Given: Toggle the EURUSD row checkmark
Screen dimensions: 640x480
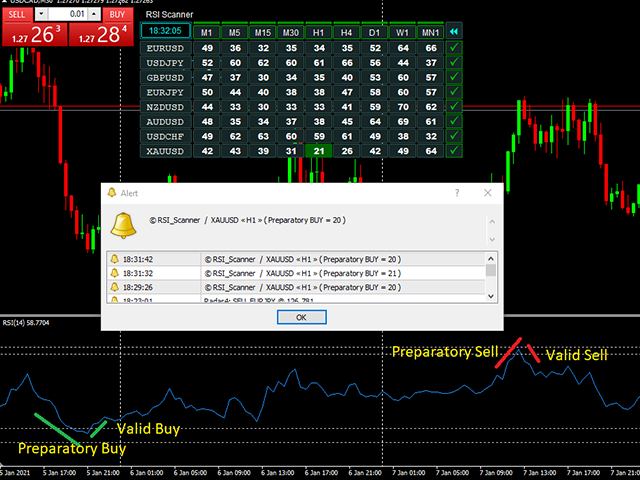Looking at the screenshot, I should tap(455, 47).
